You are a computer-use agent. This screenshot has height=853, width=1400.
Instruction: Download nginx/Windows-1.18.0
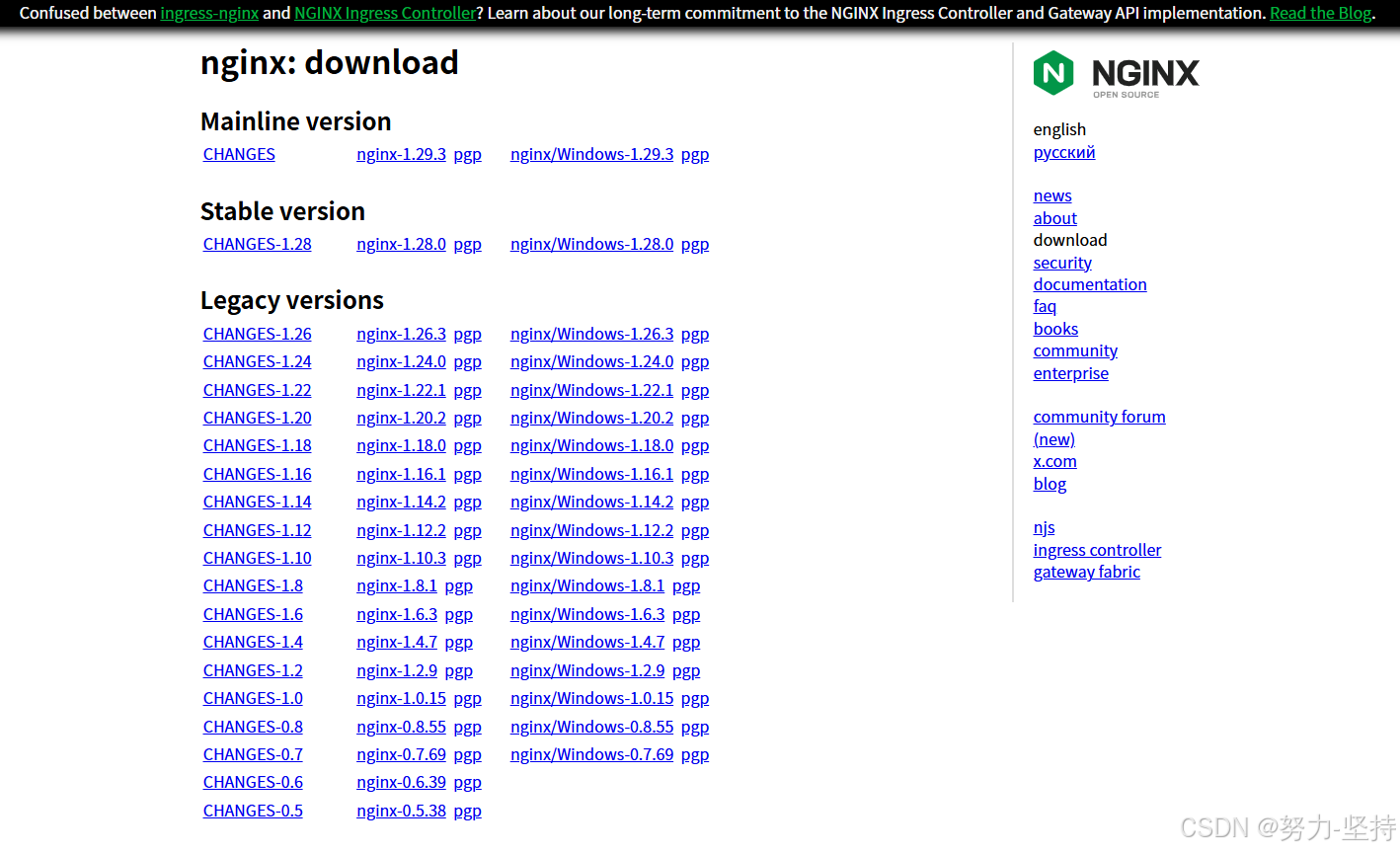coord(591,445)
